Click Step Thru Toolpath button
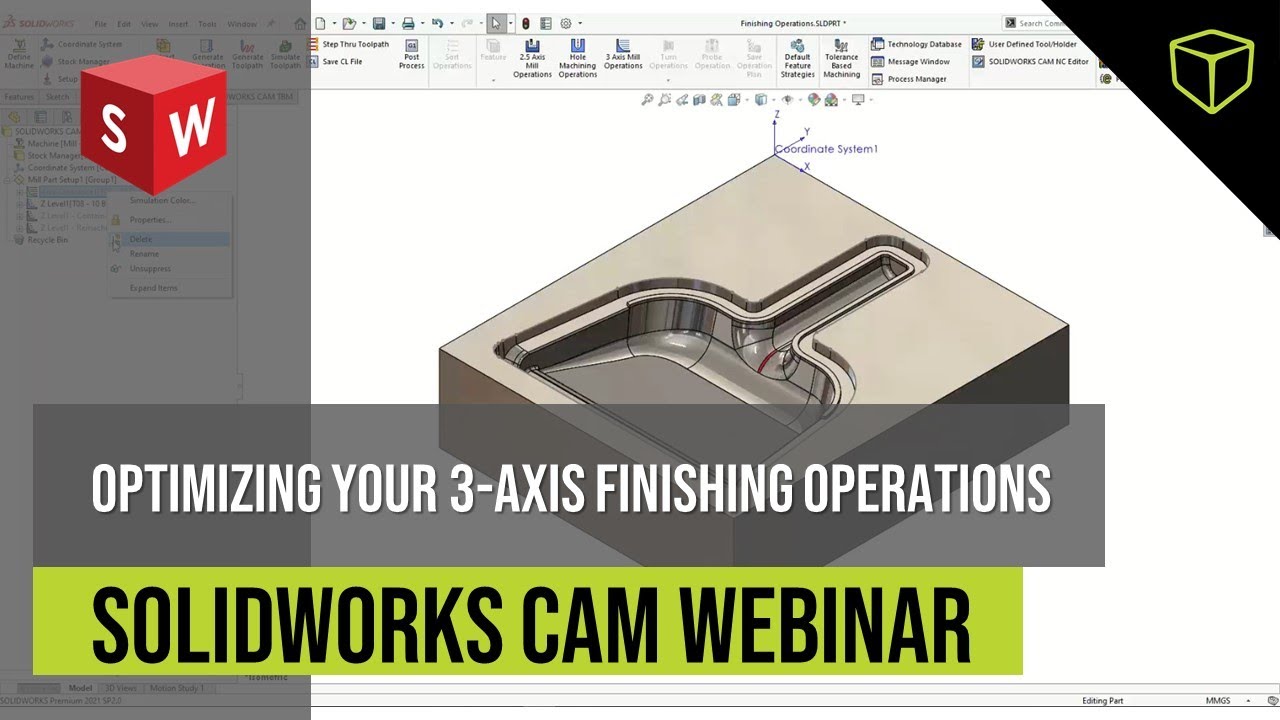1280x720 pixels. point(350,45)
